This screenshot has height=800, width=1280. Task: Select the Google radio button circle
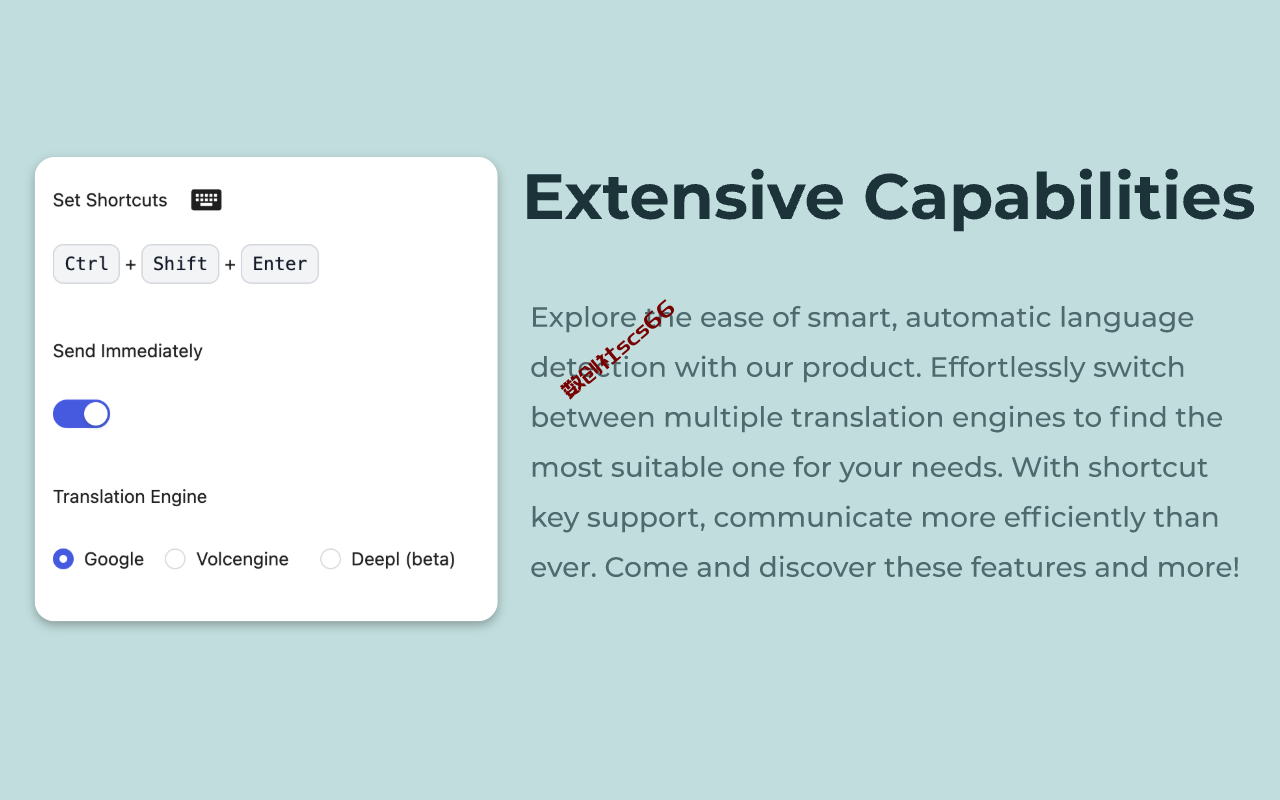coord(63,559)
